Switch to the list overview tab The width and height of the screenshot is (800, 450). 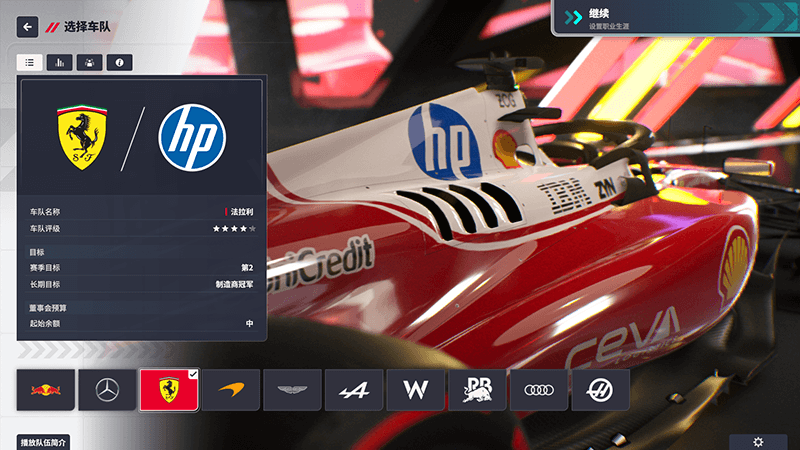click(x=30, y=62)
